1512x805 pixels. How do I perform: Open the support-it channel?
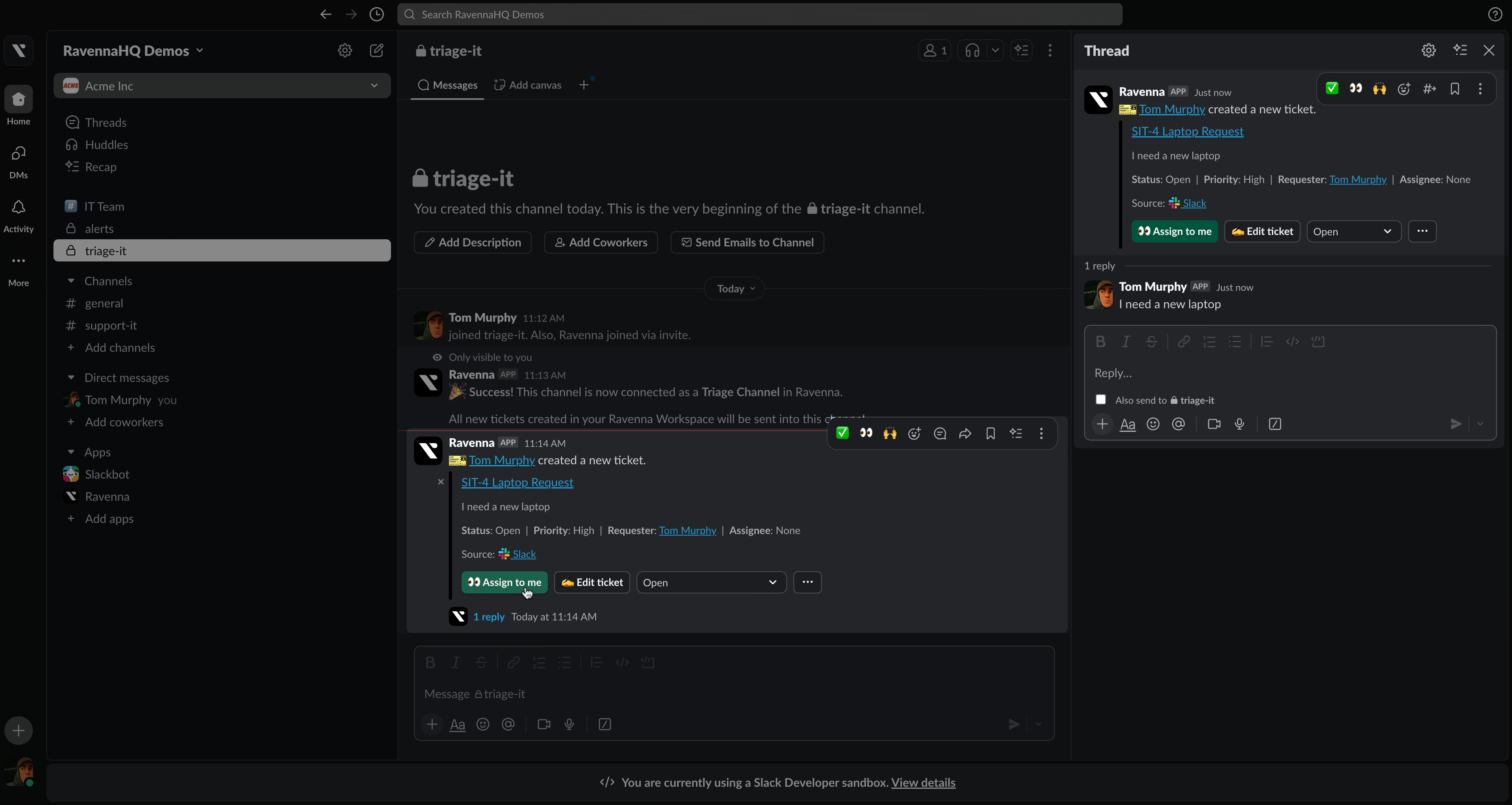[111, 325]
